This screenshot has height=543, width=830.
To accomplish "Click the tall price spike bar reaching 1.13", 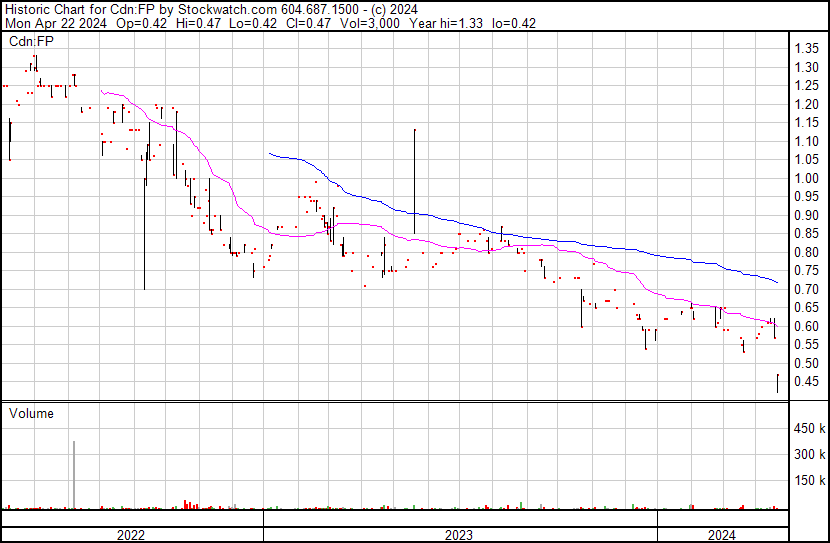I will (x=414, y=181).
